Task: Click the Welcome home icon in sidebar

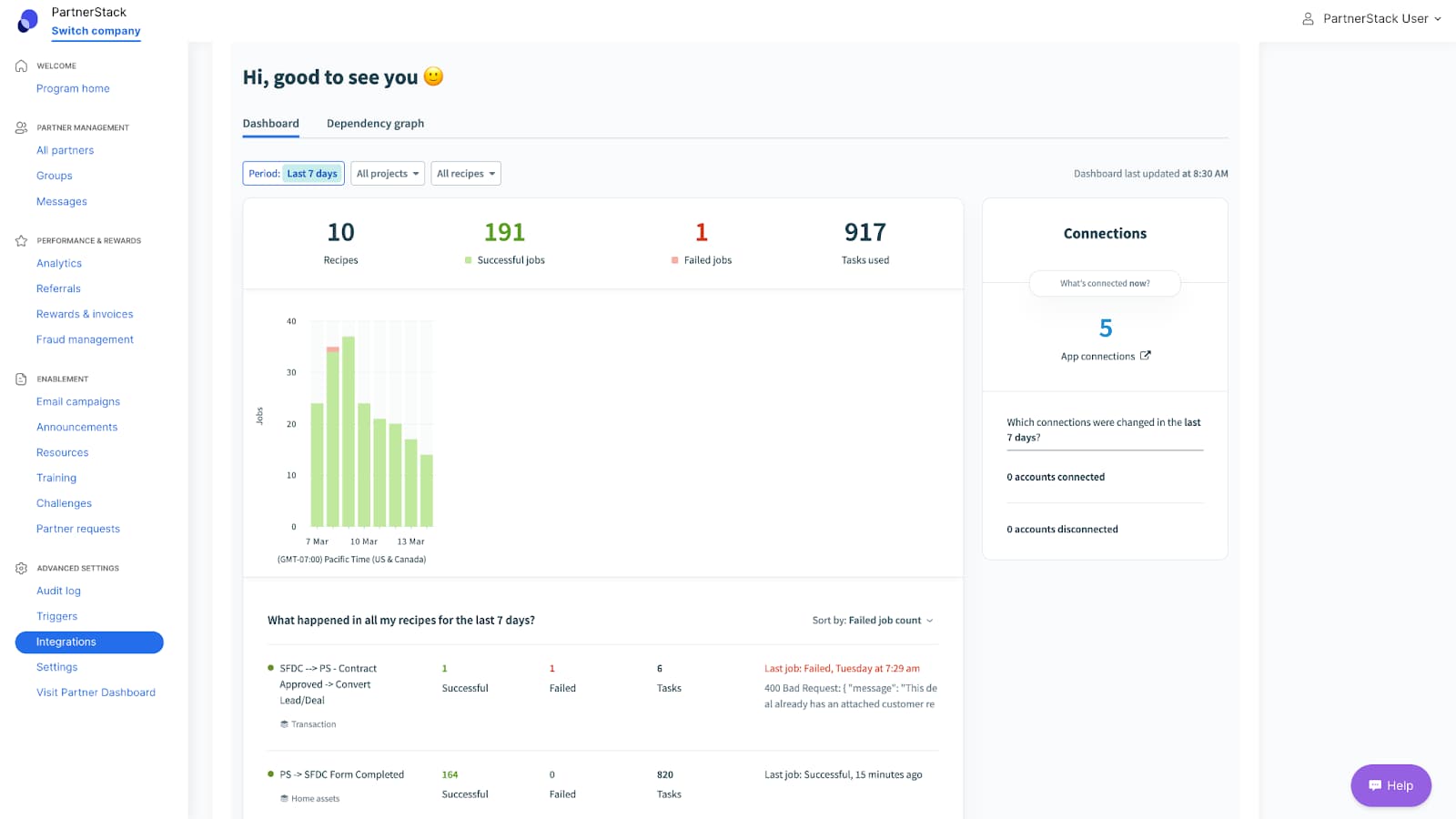Action: 20,65
